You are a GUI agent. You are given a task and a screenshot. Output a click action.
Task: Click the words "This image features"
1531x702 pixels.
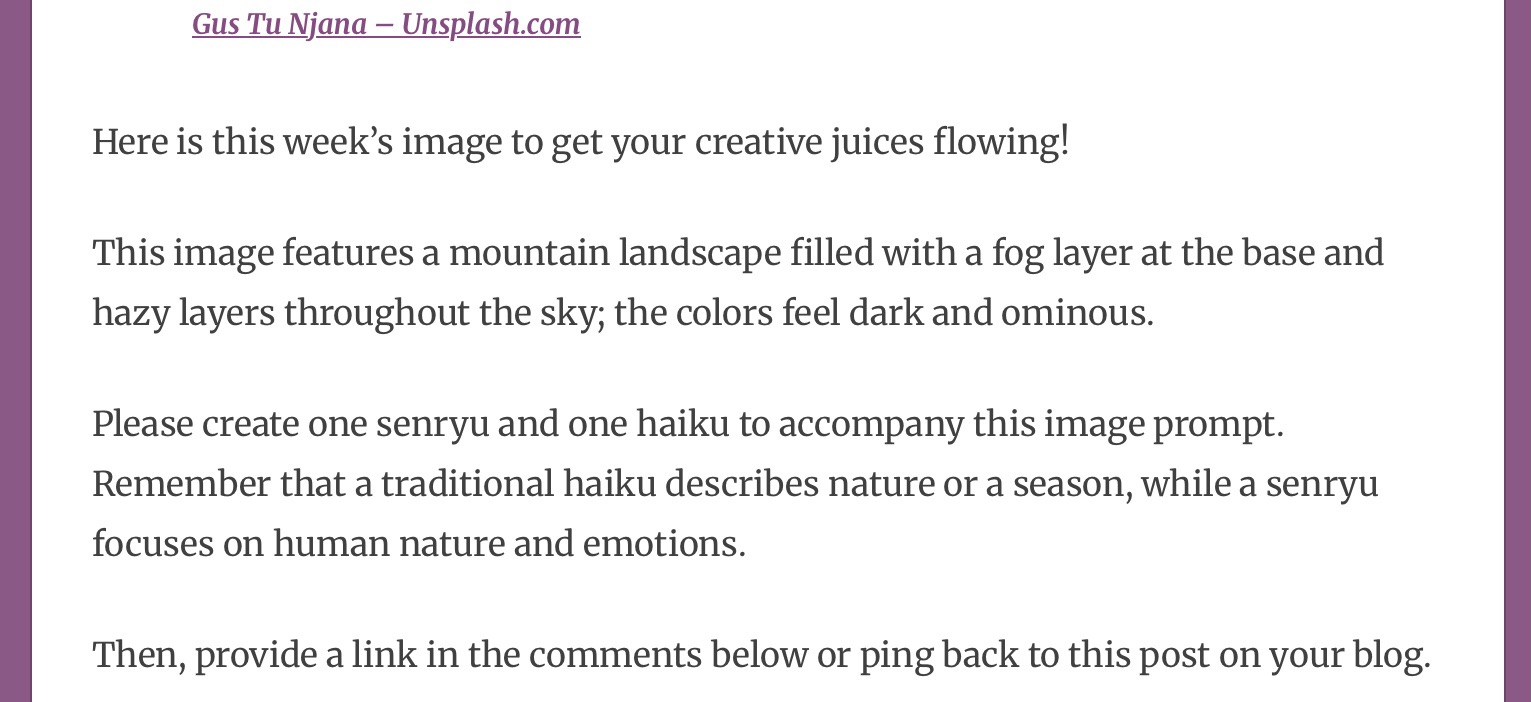coord(252,253)
